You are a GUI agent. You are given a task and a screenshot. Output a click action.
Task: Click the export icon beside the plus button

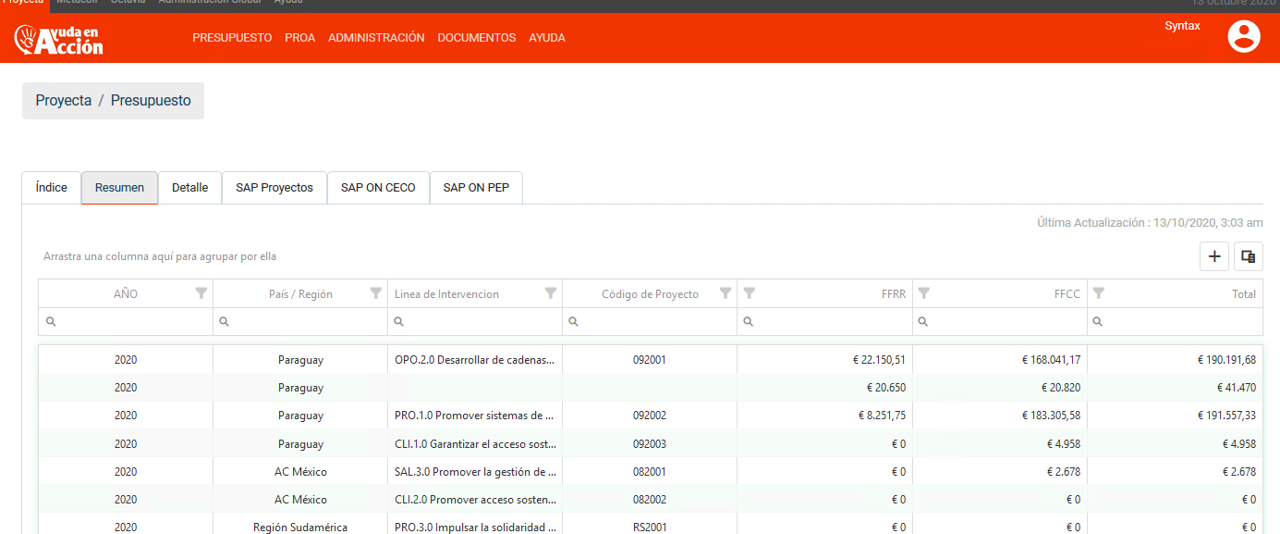[x=1248, y=257]
